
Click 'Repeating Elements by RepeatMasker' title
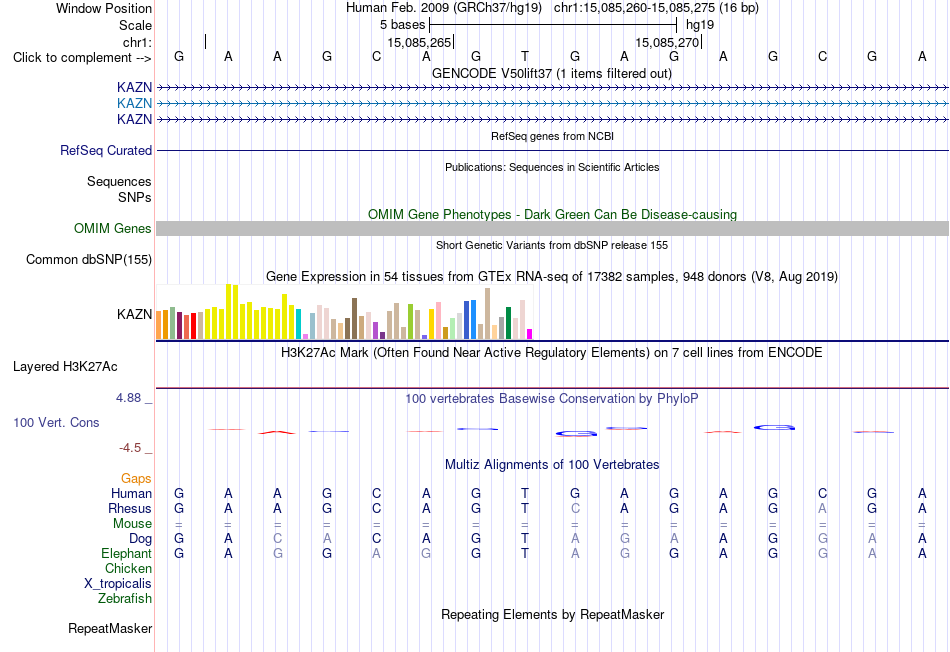pos(553,614)
